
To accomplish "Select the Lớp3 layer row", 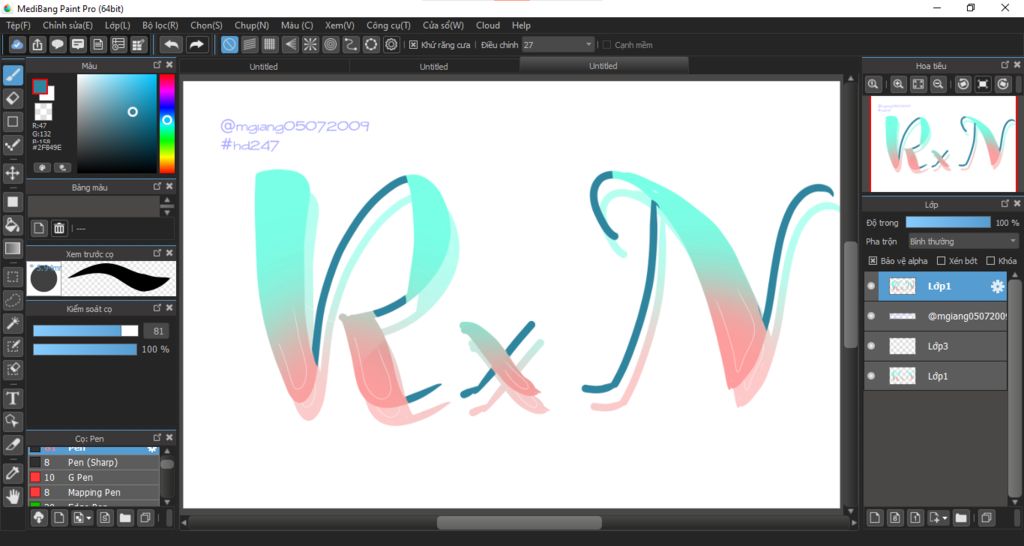I will (x=936, y=346).
